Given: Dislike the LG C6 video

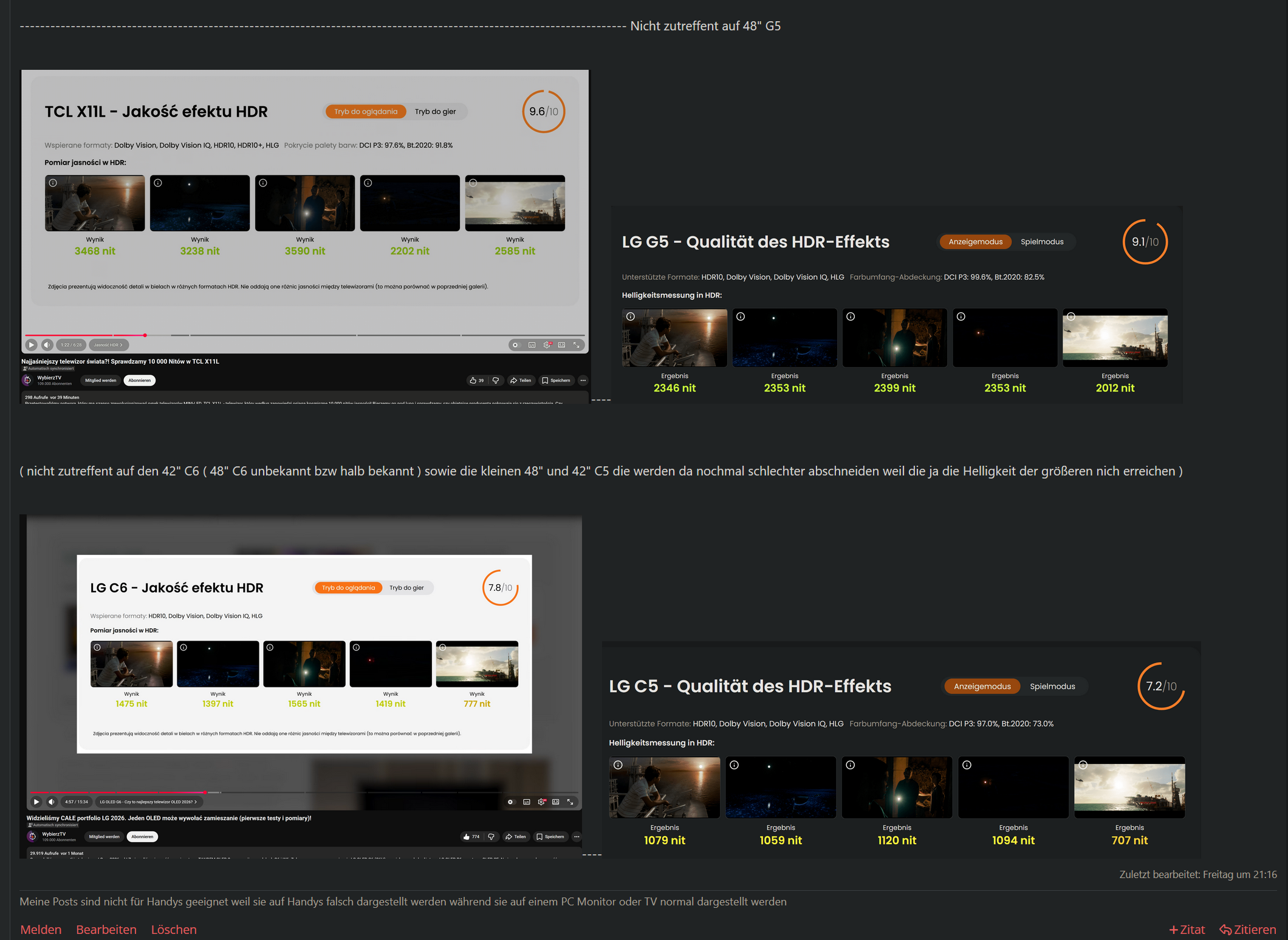Looking at the screenshot, I should pos(491,837).
